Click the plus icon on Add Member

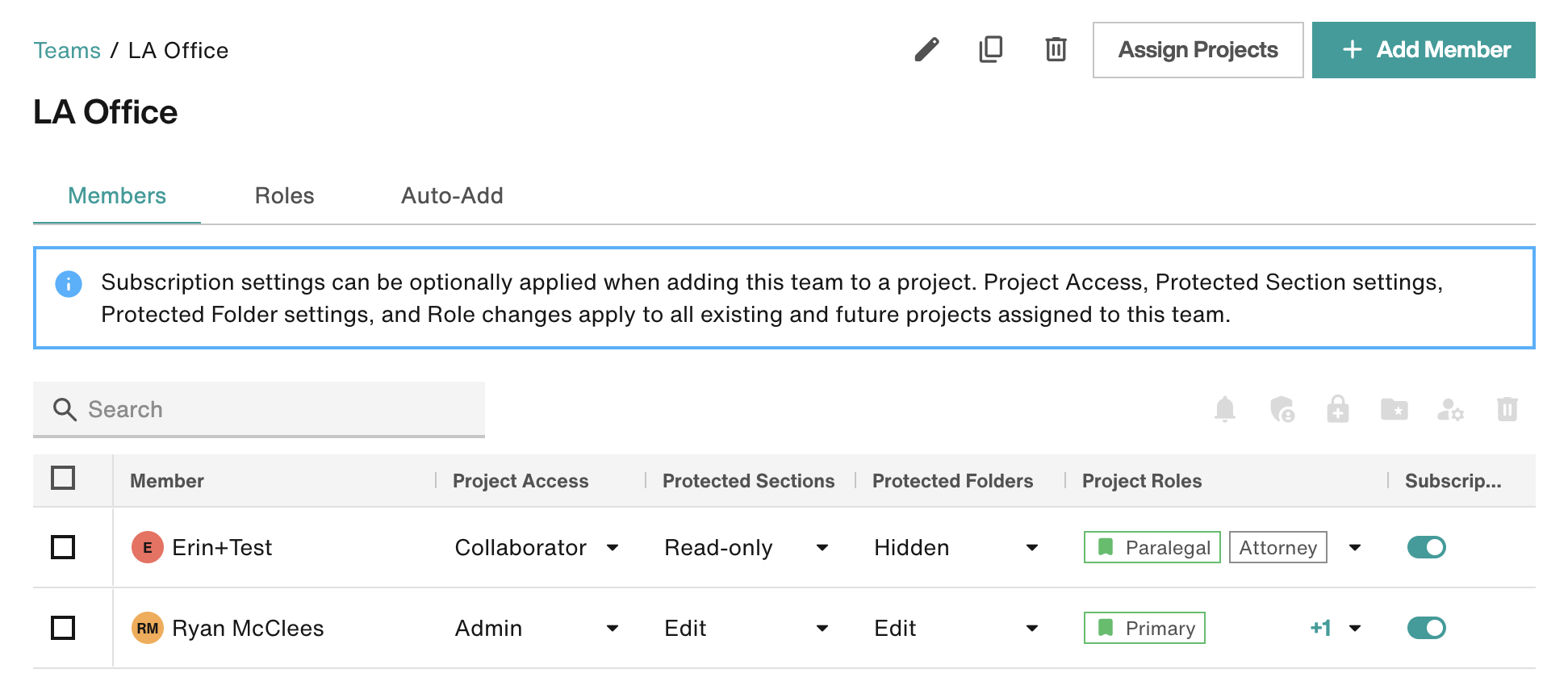coord(1353,50)
